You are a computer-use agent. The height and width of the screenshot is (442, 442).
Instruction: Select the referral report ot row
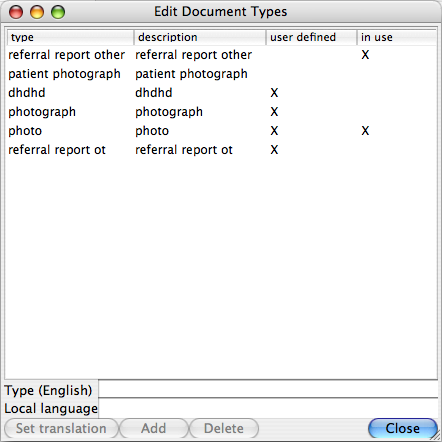coord(221,150)
